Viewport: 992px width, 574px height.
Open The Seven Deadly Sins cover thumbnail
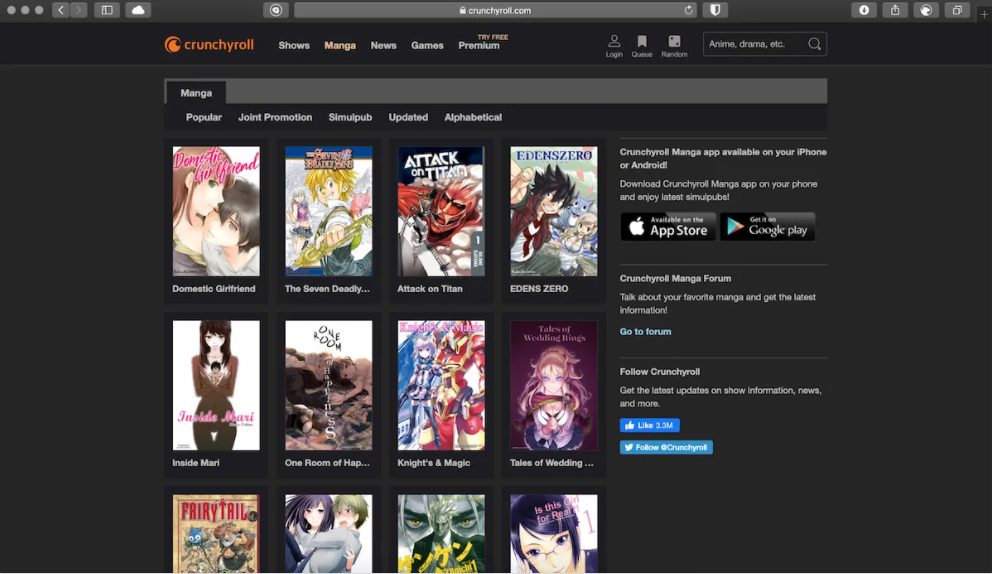pyautogui.click(x=328, y=211)
